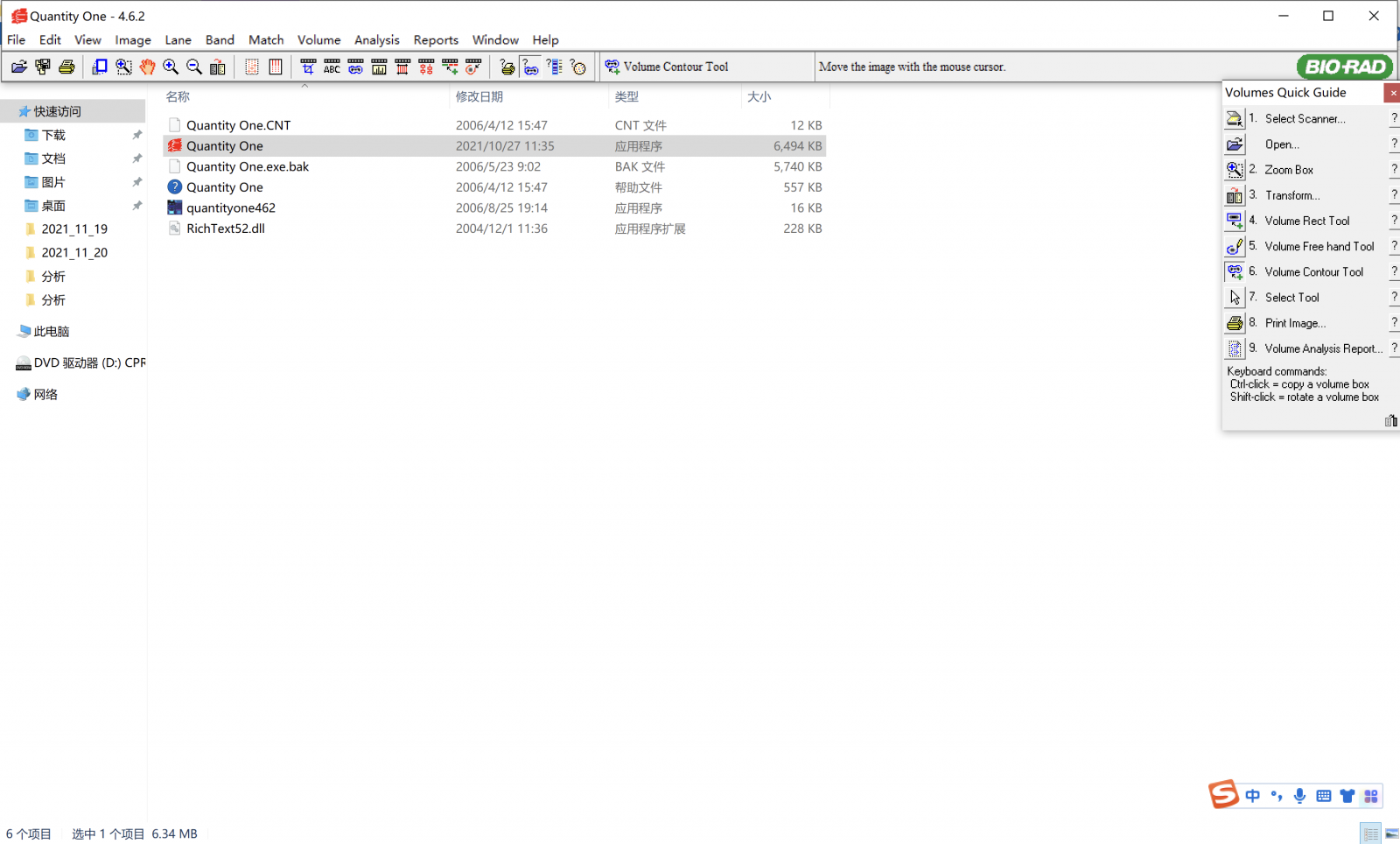Image resolution: width=1400 pixels, height=844 pixels.
Task: Open the Reports menu
Action: point(436,39)
